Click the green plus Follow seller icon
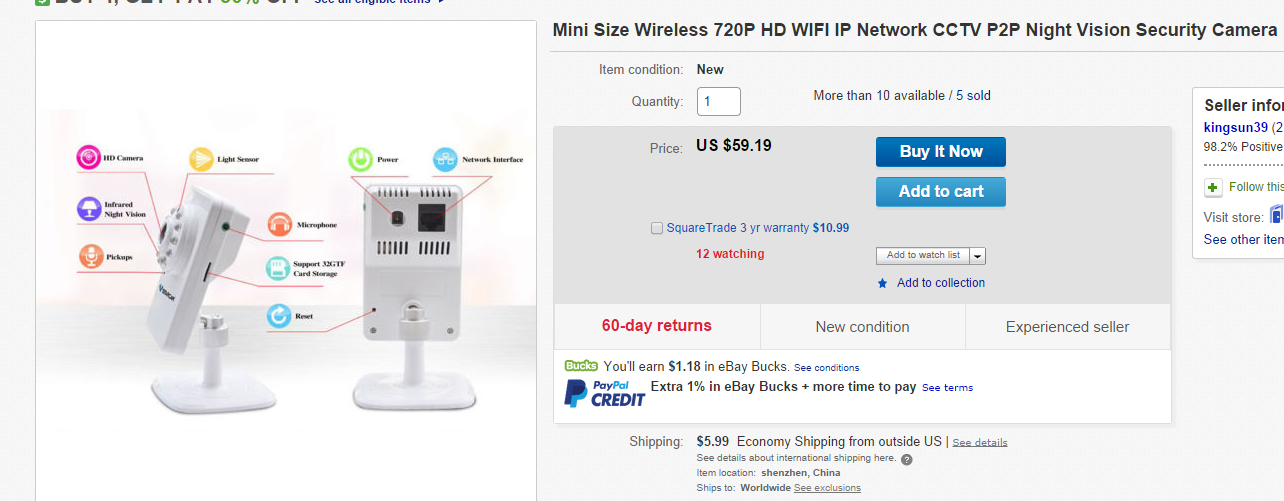The height and width of the screenshot is (501, 1284). (x=1213, y=187)
